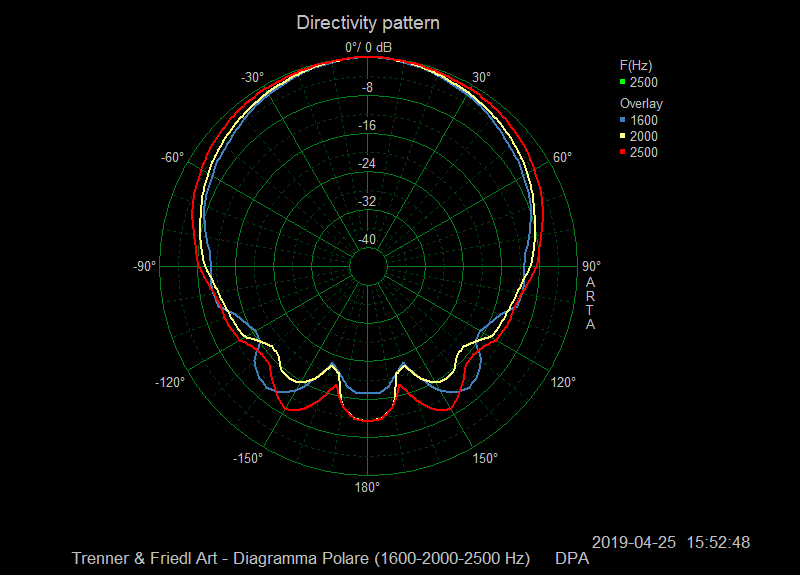The height and width of the screenshot is (575, 800).
Task: Click the '180°' bottom angle label
Action: (367, 487)
